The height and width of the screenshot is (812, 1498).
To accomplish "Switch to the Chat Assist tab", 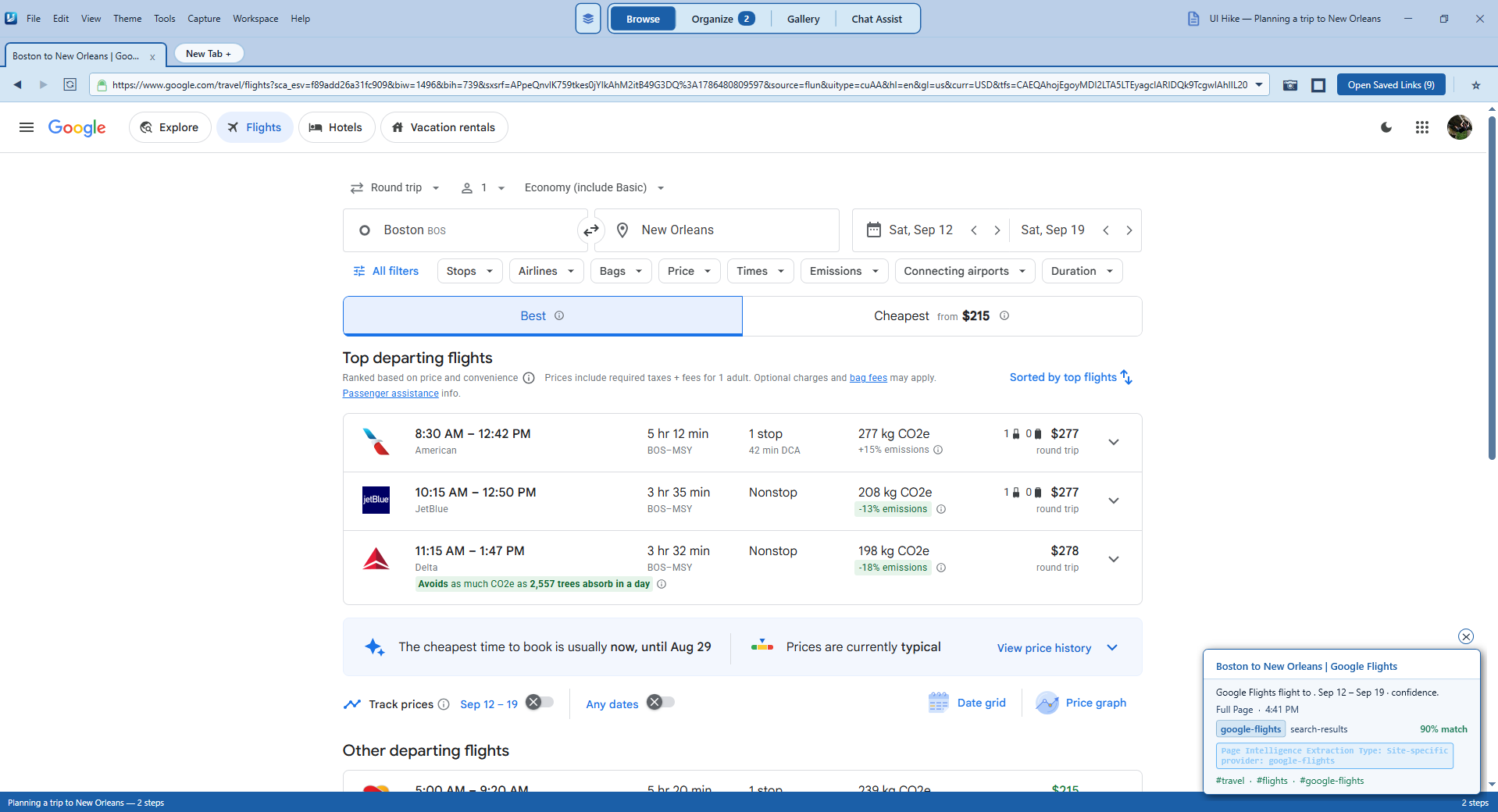I will click(x=876, y=19).
